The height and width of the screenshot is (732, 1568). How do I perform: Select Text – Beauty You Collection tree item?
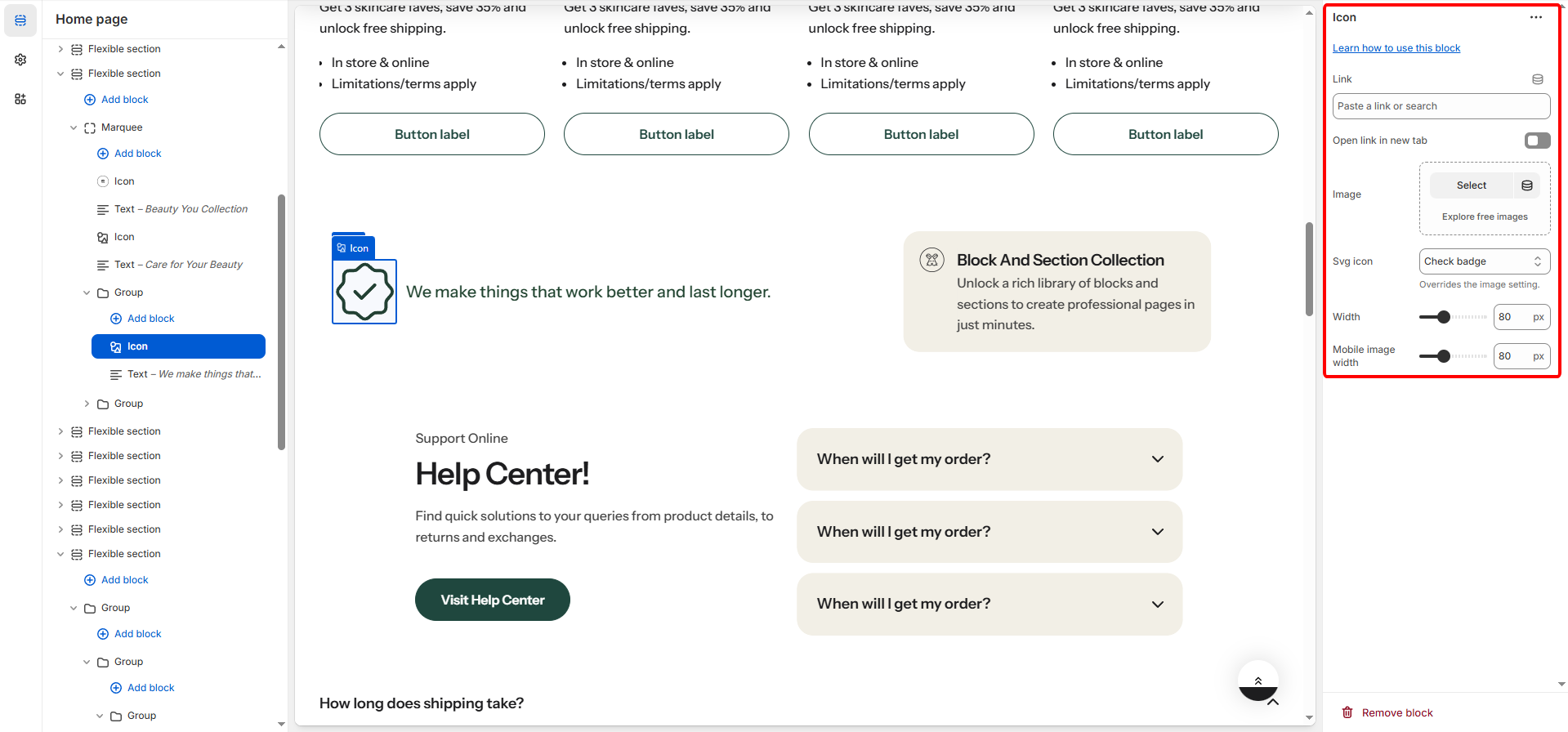[181, 209]
